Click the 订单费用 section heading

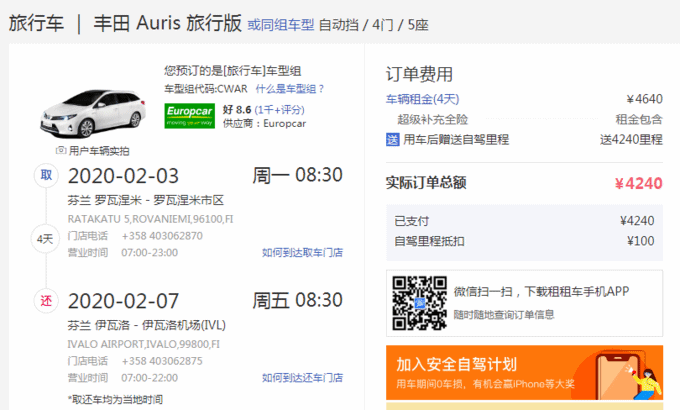pos(419,75)
